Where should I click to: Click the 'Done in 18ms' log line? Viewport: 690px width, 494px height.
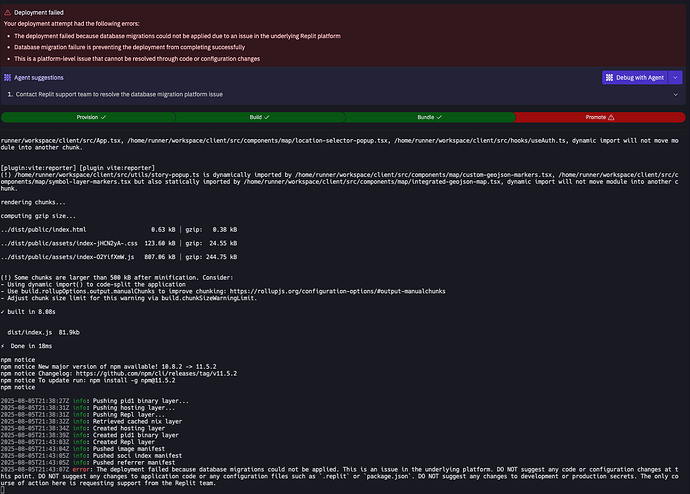[x=26, y=346]
